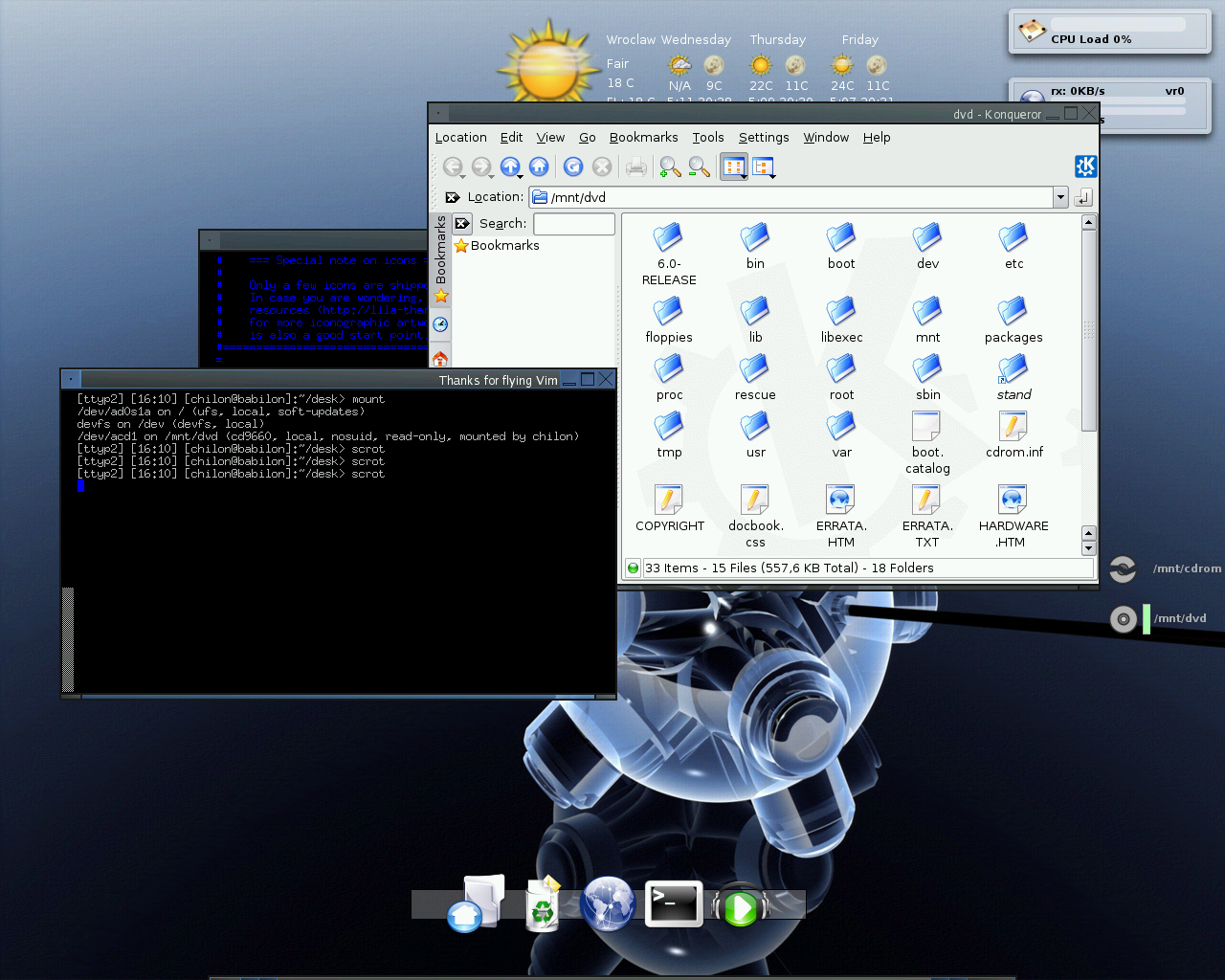
Task: Launch the web browser globe in dock
Action: click(608, 903)
